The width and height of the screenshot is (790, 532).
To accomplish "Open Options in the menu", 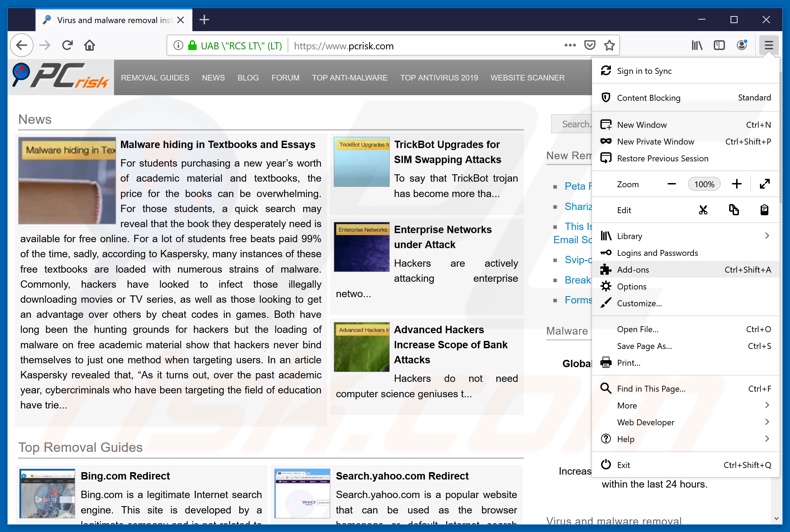I will (x=686, y=287).
